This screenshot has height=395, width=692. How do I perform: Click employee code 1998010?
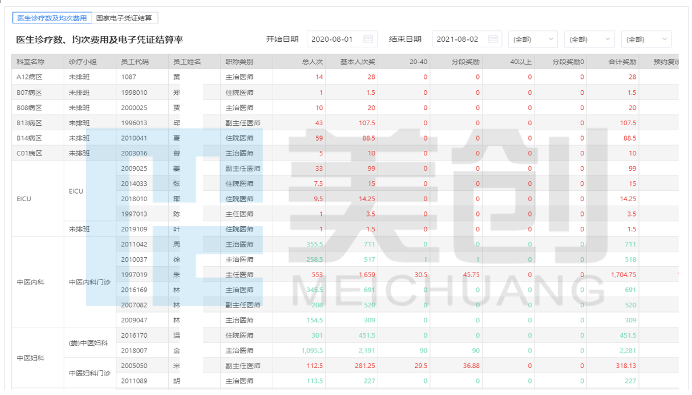(134, 93)
